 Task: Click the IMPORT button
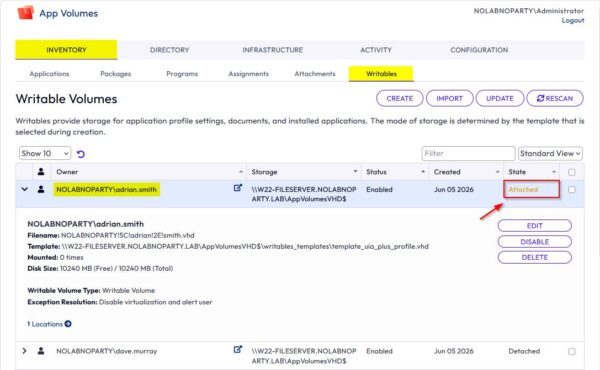tap(450, 98)
